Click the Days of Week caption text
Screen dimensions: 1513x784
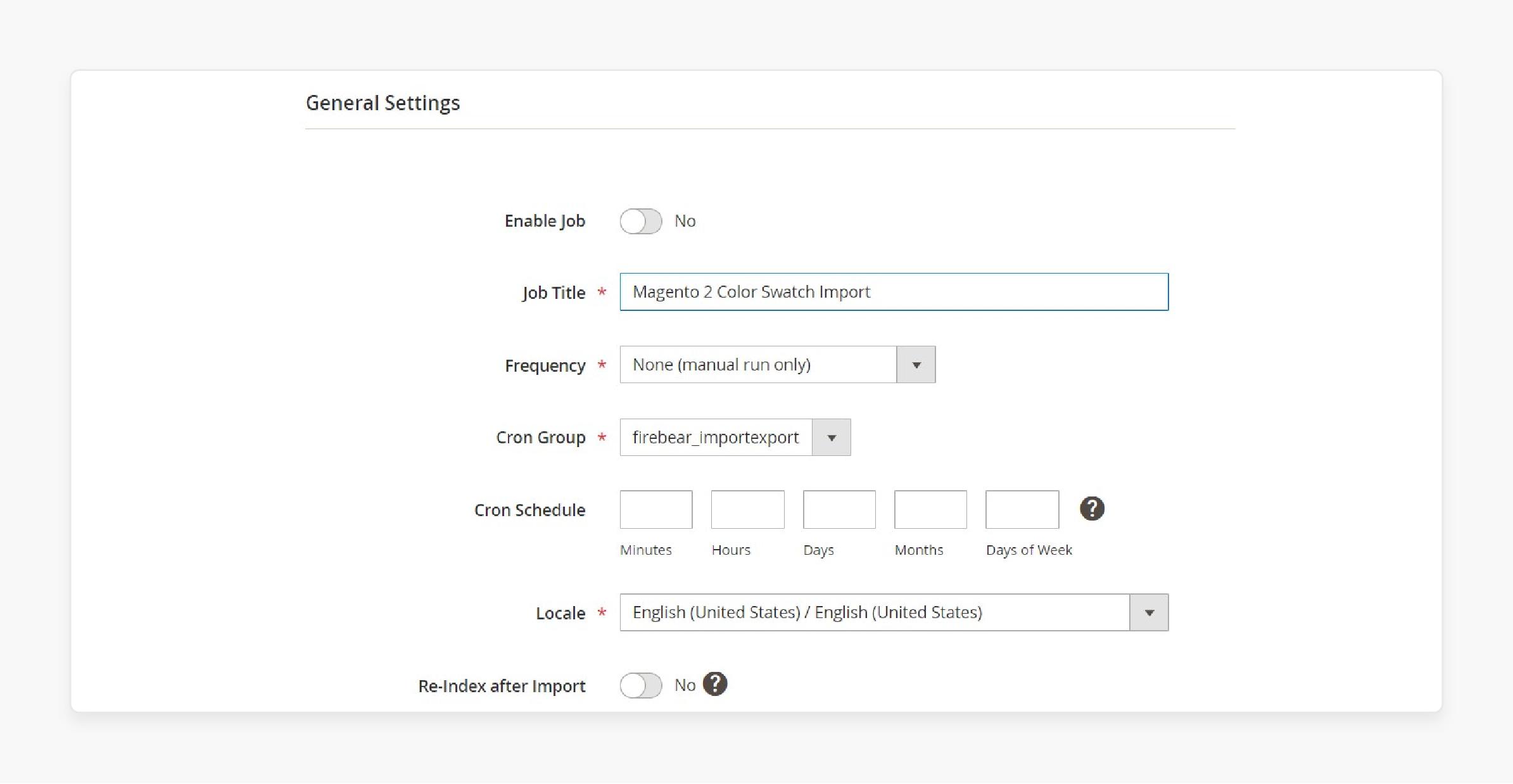click(1029, 550)
